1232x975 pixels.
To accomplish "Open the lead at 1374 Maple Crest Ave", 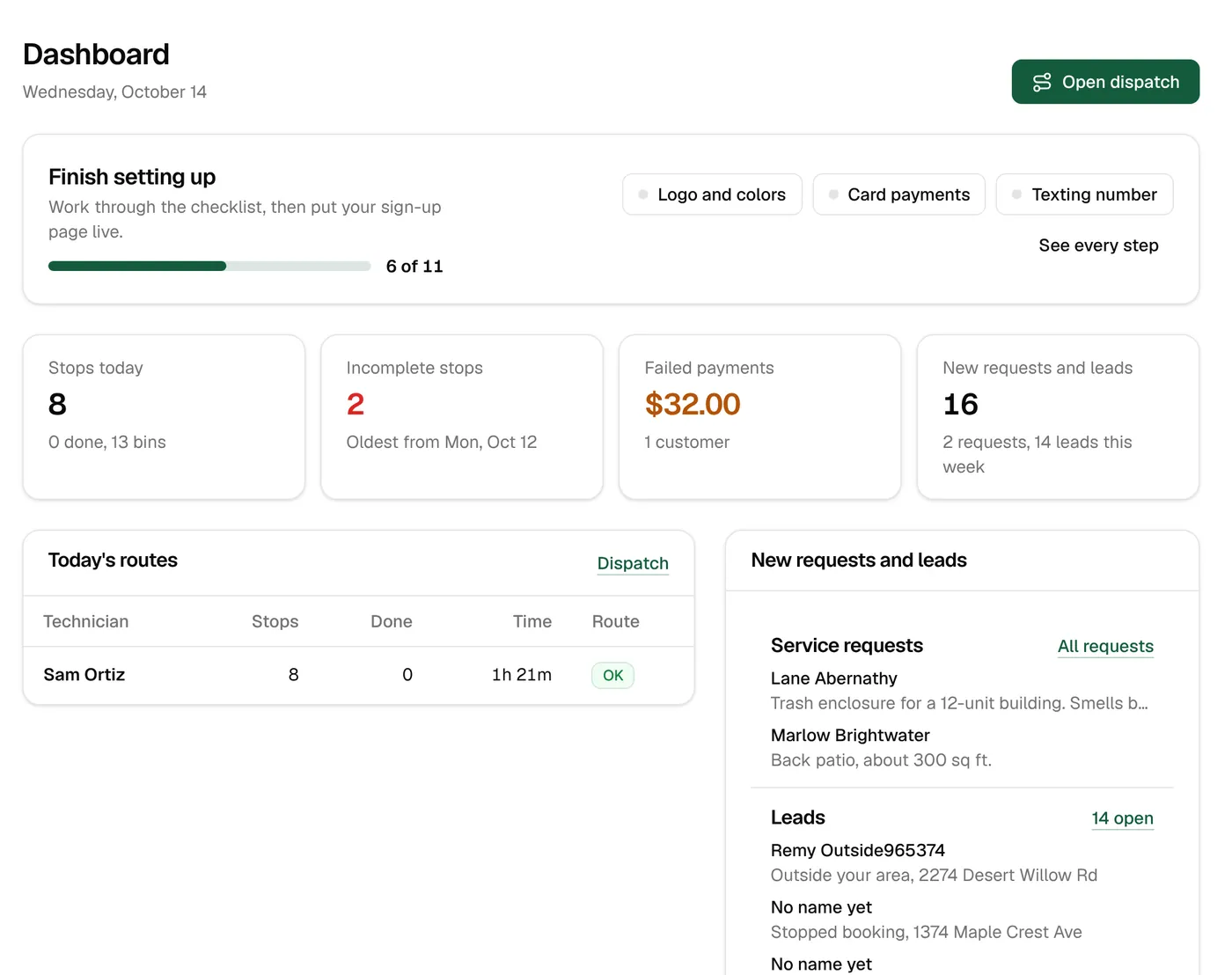I will 962,920.
